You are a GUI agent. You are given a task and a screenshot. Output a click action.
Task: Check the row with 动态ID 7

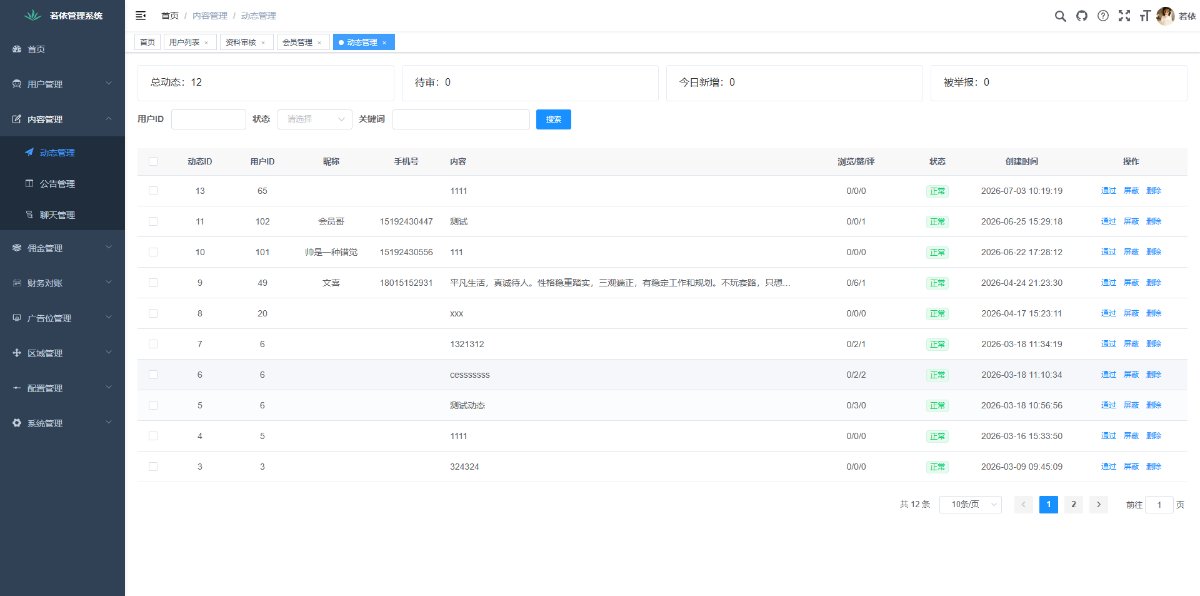(153, 344)
